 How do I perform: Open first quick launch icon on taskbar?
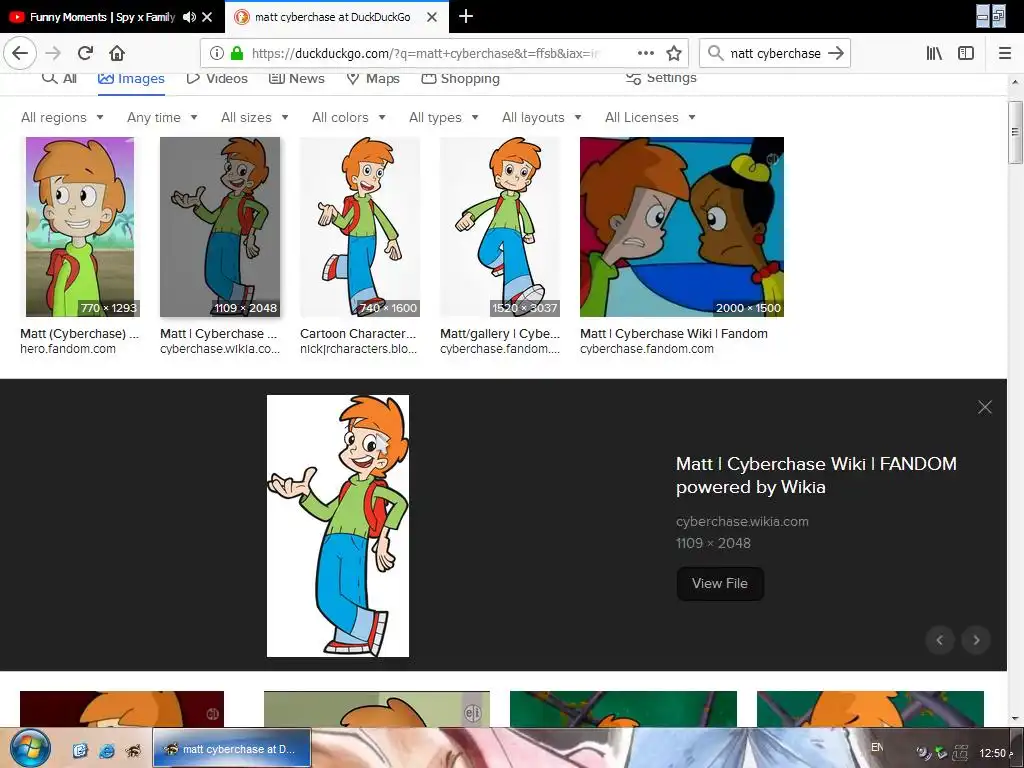(x=80, y=750)
